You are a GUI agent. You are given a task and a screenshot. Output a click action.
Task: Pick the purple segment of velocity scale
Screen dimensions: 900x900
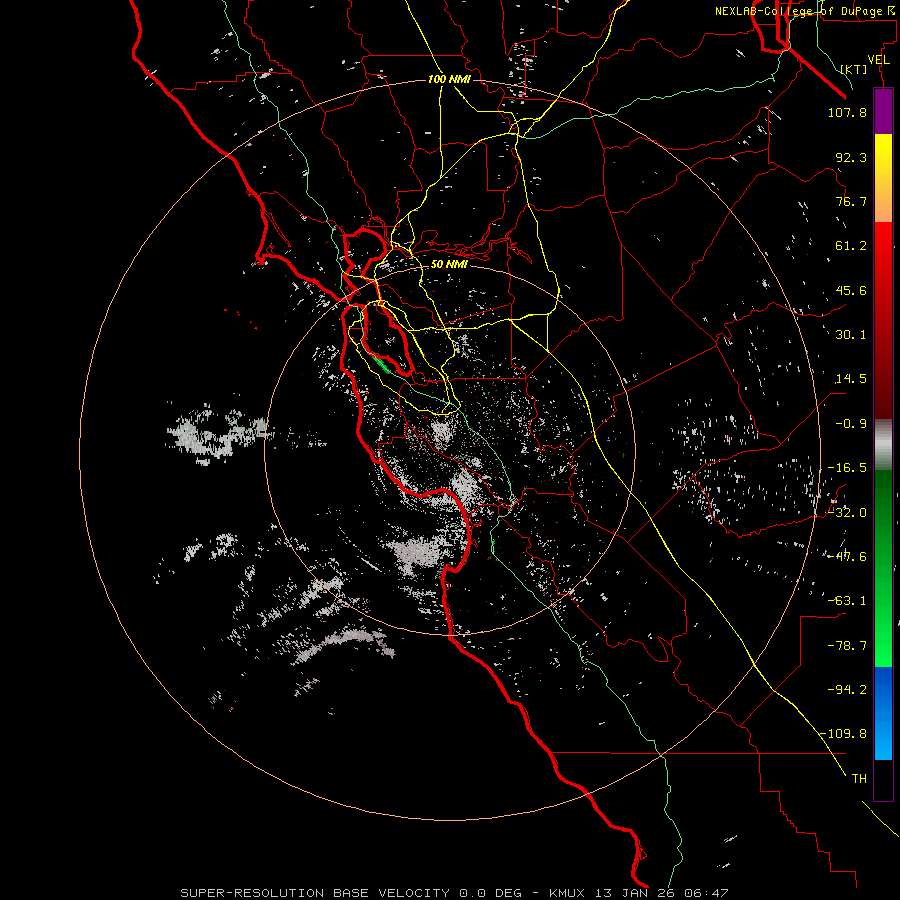(x=883, y=111)
